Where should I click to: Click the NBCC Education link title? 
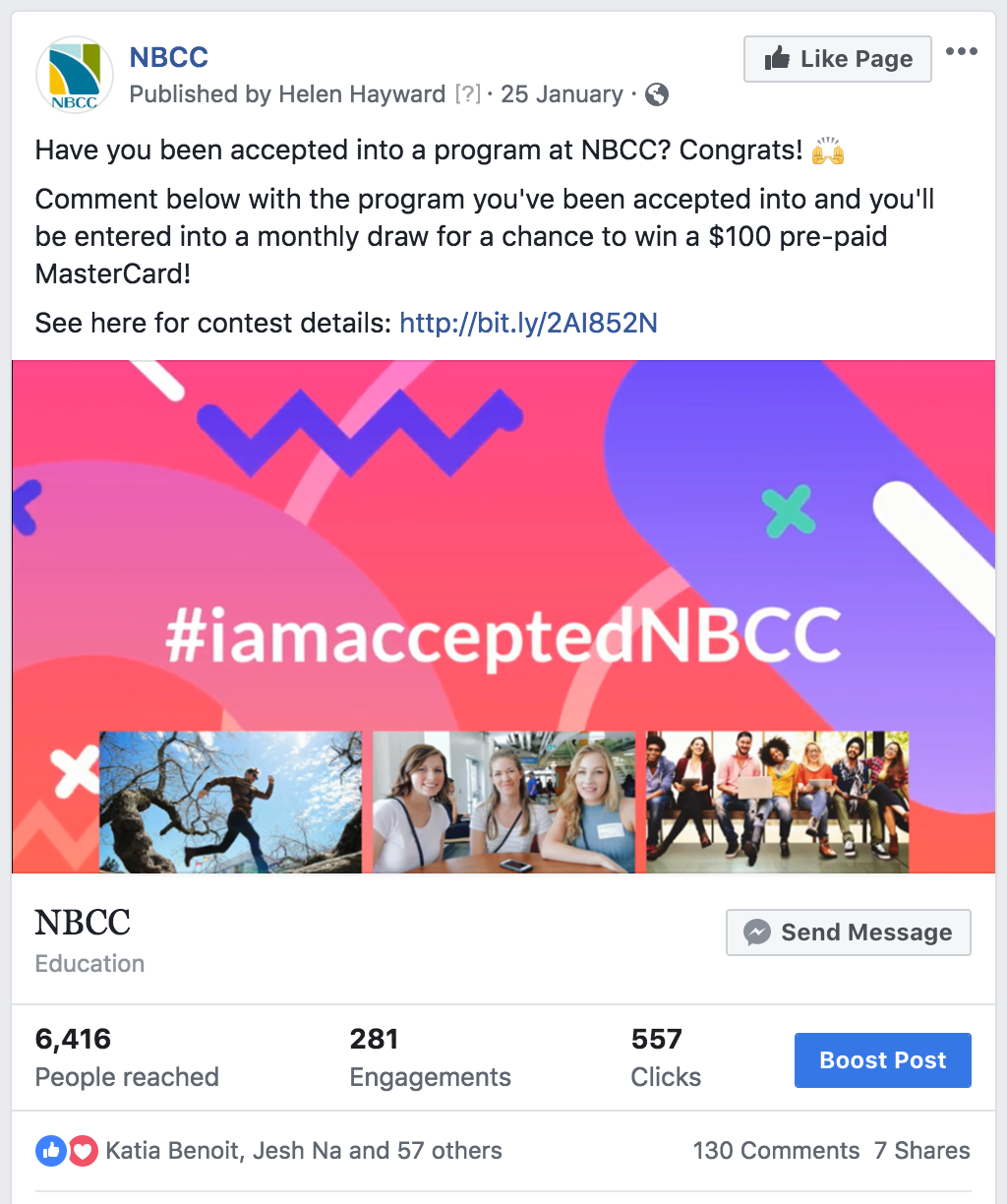point(83,923)
